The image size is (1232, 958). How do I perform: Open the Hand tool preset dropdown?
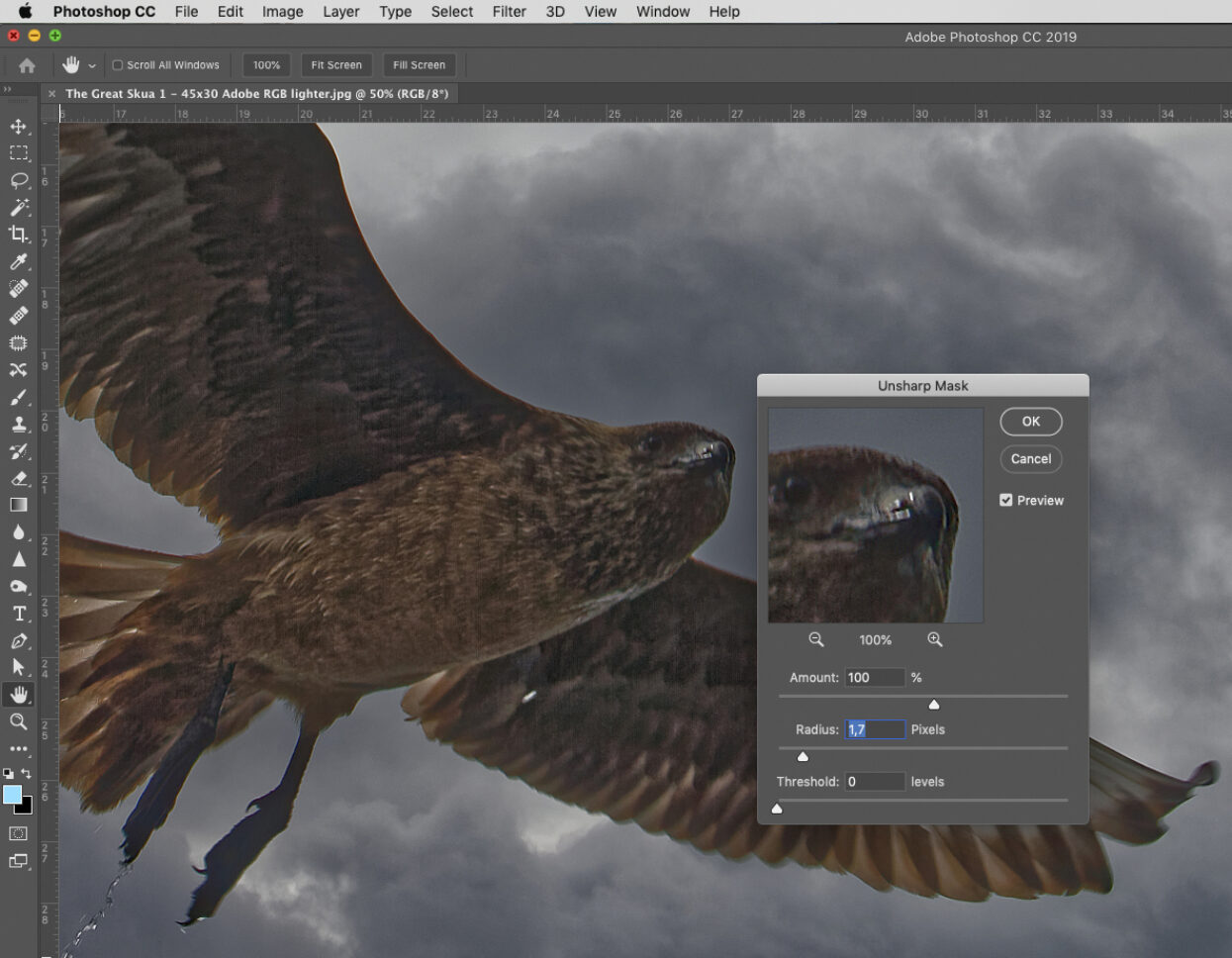point(92,66)
